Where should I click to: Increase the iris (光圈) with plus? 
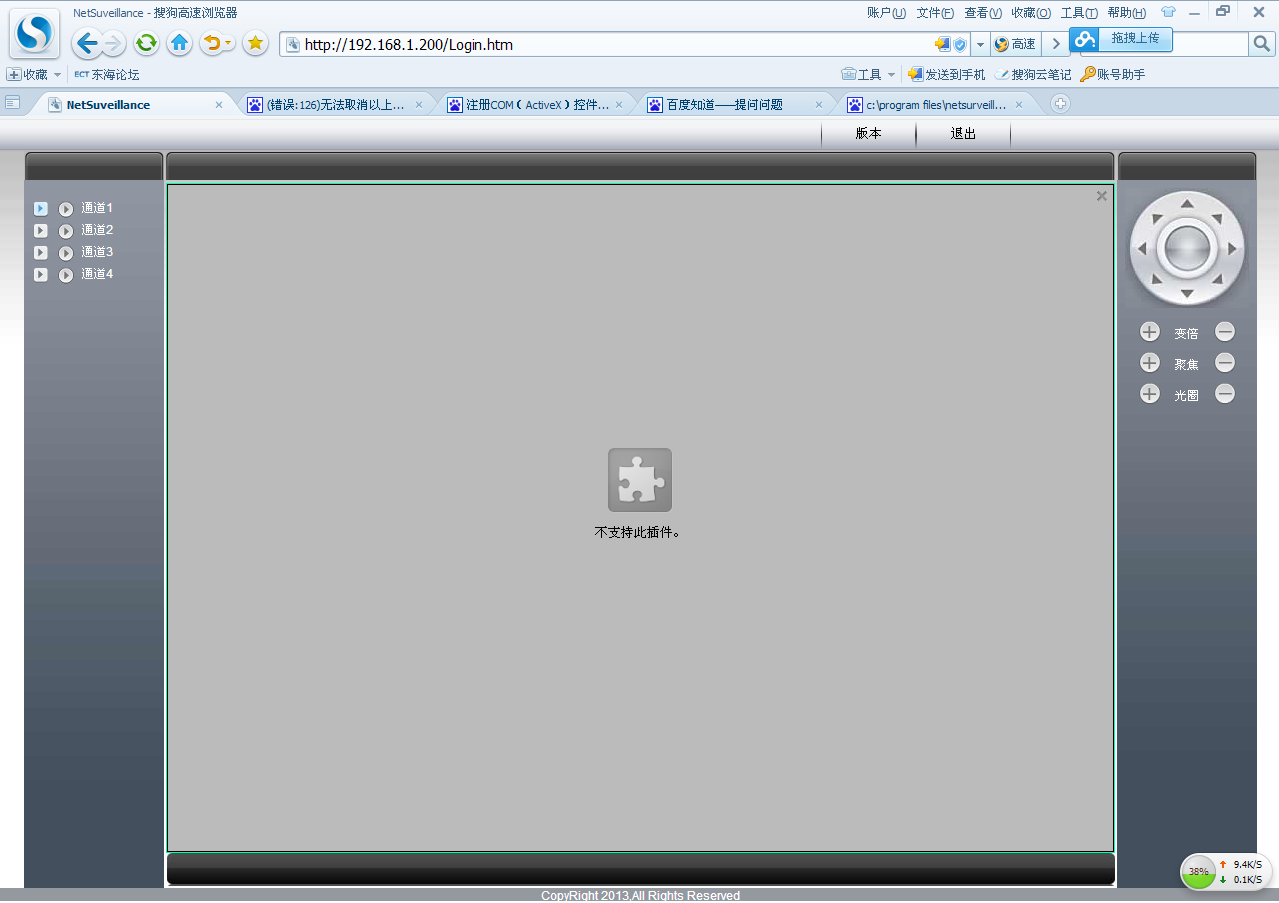[1150, 394]
